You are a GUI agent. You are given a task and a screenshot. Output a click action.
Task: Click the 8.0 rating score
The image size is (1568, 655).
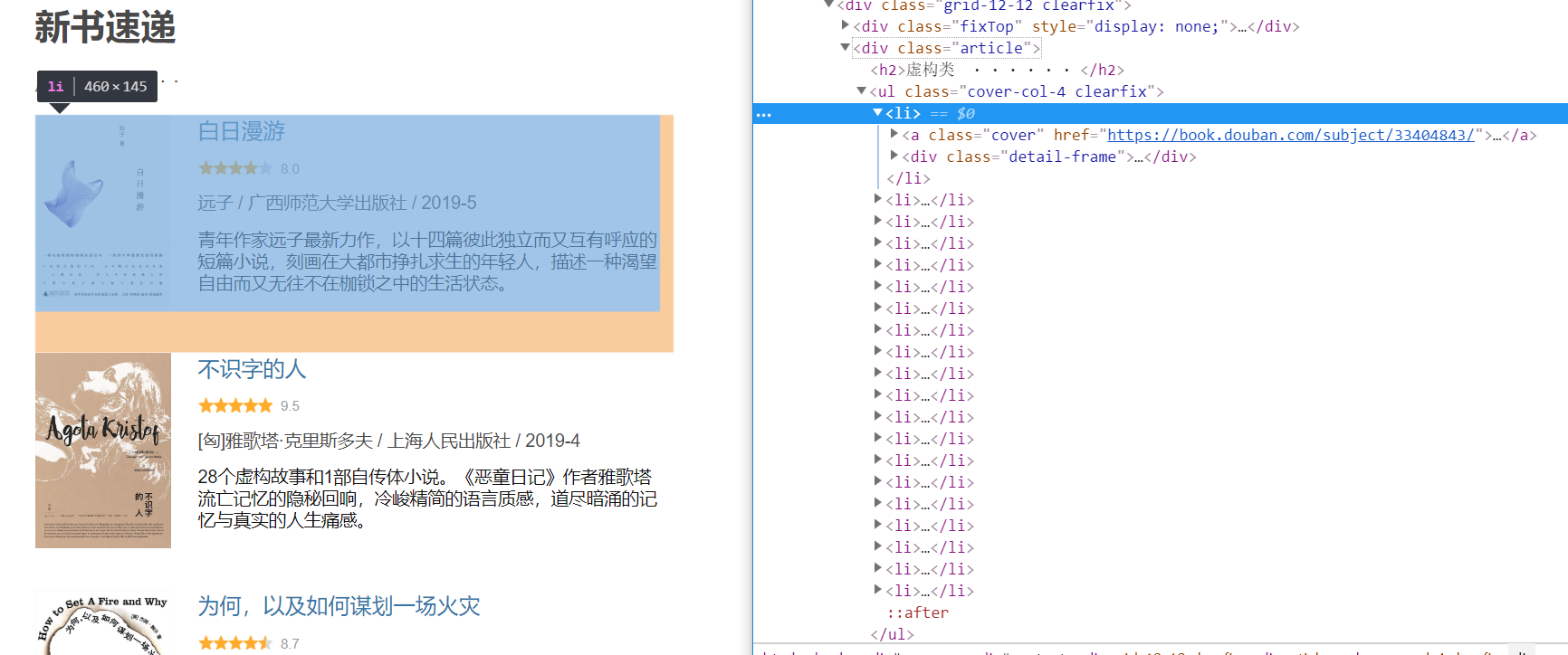[x=290, y=169]
